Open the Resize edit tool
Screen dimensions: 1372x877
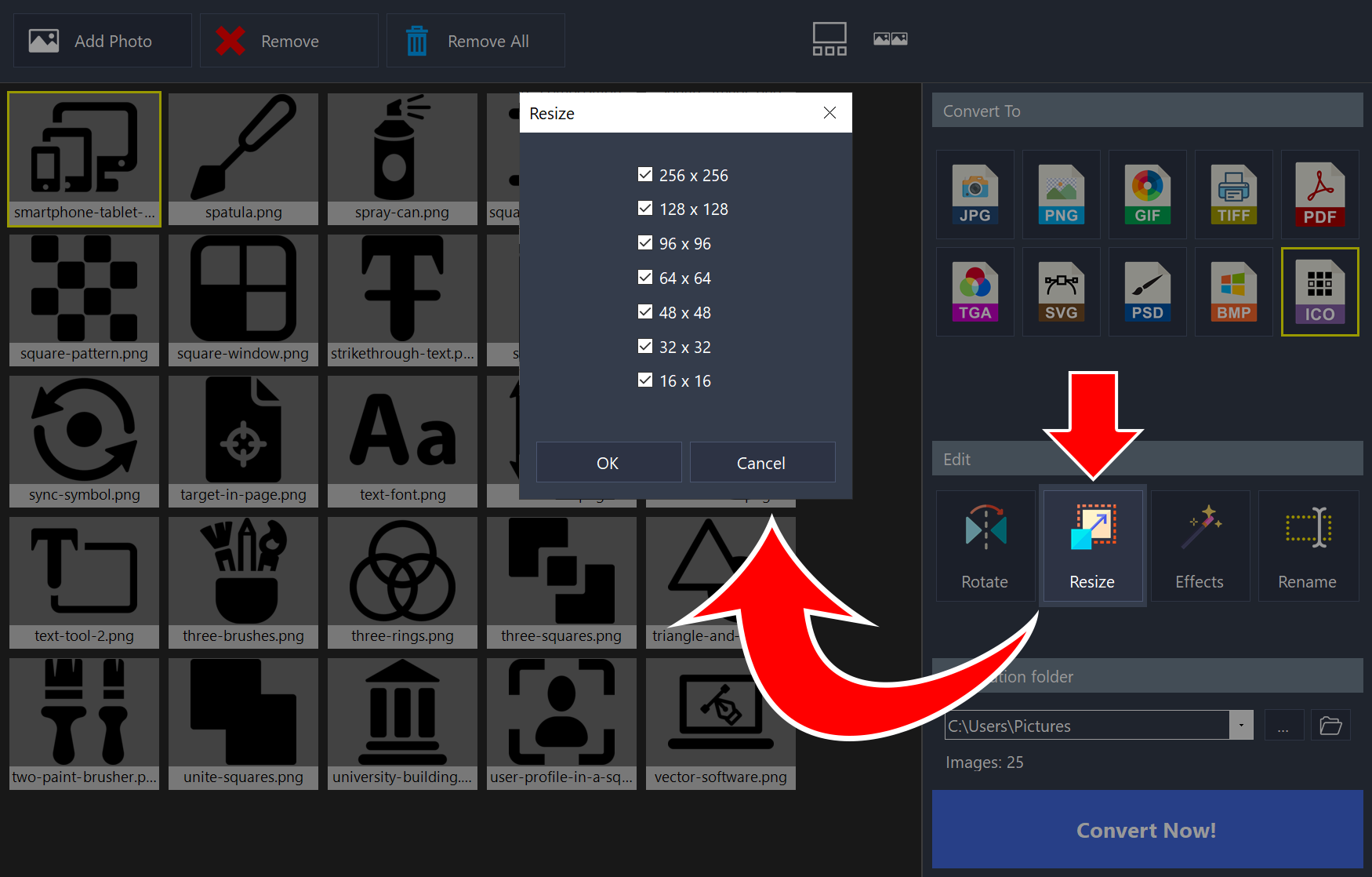pyautogui.click(x=1092, y=546)
